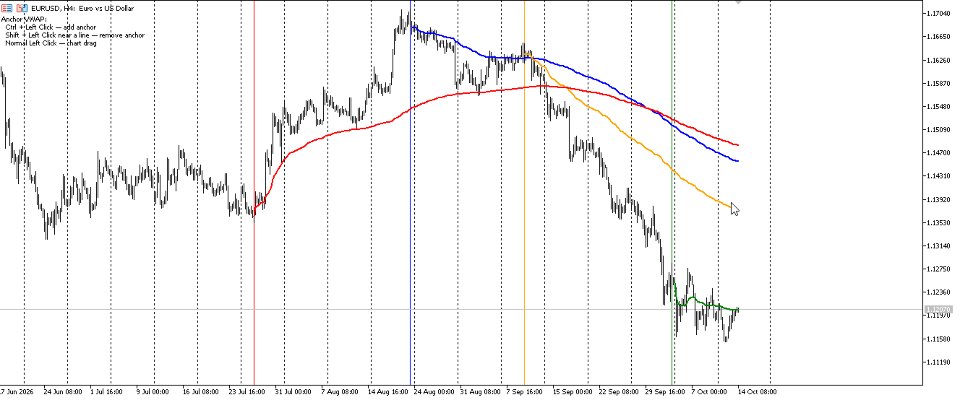The width and height of the screenshot is (960, 400).
Task: Click the one-click trading panel icon
Action: 22,9
